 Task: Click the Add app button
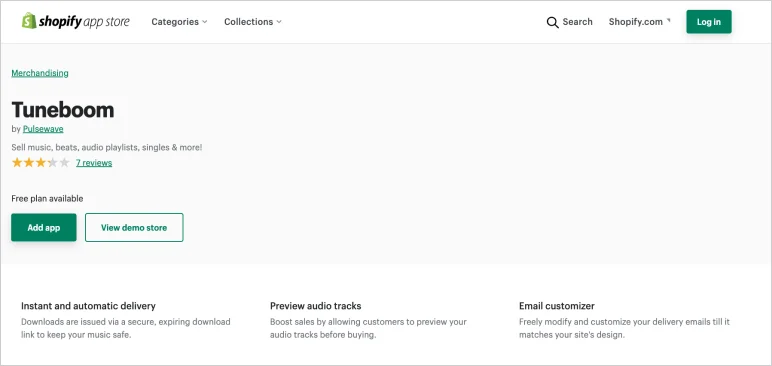tap(44, 228)
